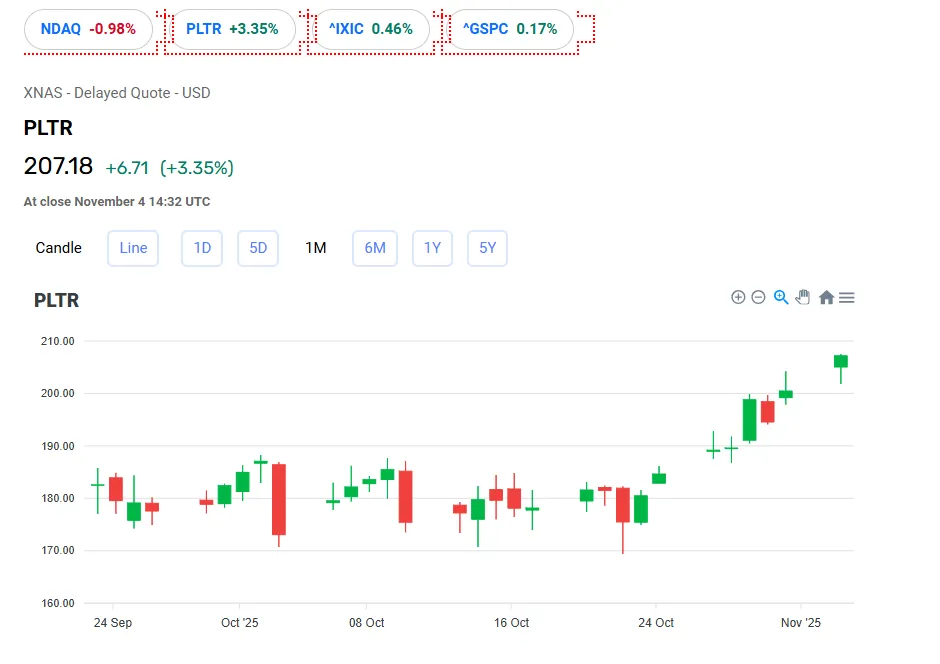
Task: Click the home icon to reset chart view
Action: (x=825, y=297)
